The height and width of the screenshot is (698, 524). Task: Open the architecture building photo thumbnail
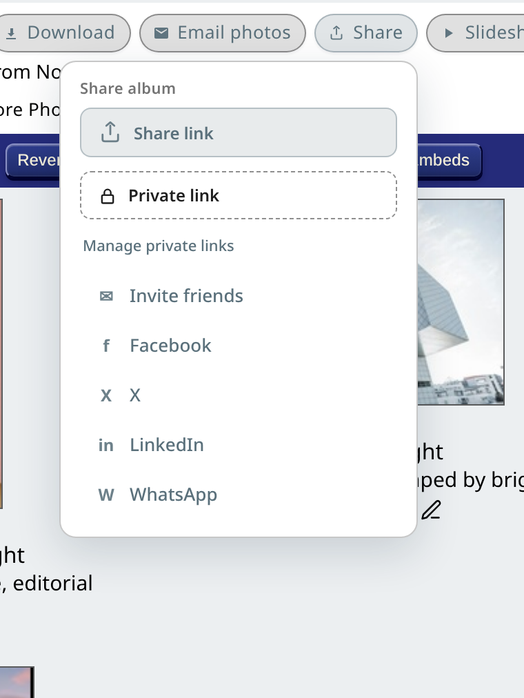(461, 302)
